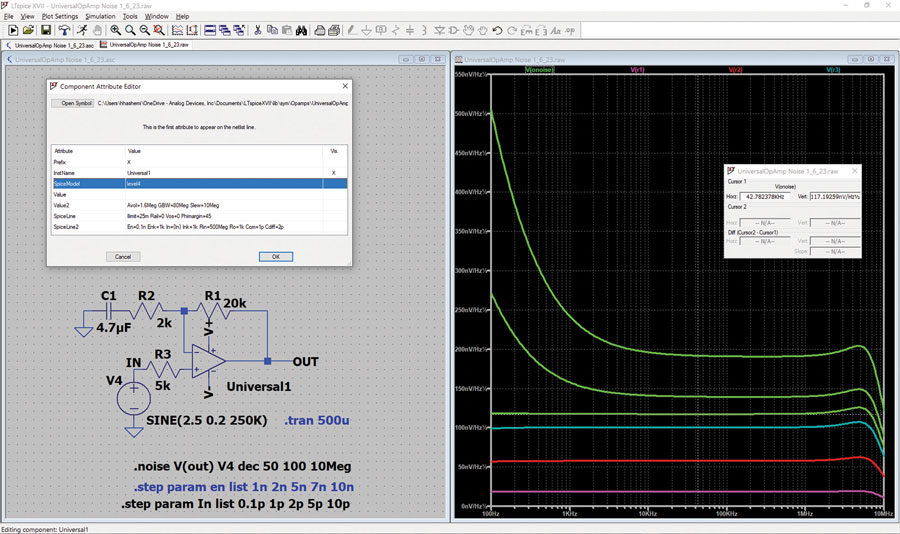The image size is (900, 534).
Task: Click the V(r2) red trace label
Action: tap(735, 69)
